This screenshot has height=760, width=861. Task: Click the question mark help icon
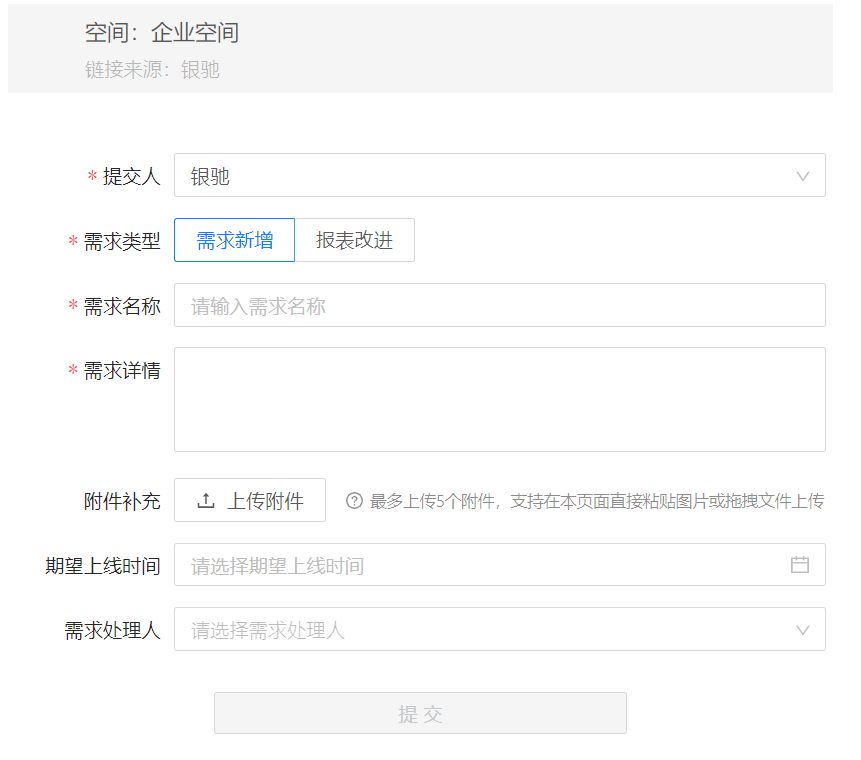coord(354,501)
